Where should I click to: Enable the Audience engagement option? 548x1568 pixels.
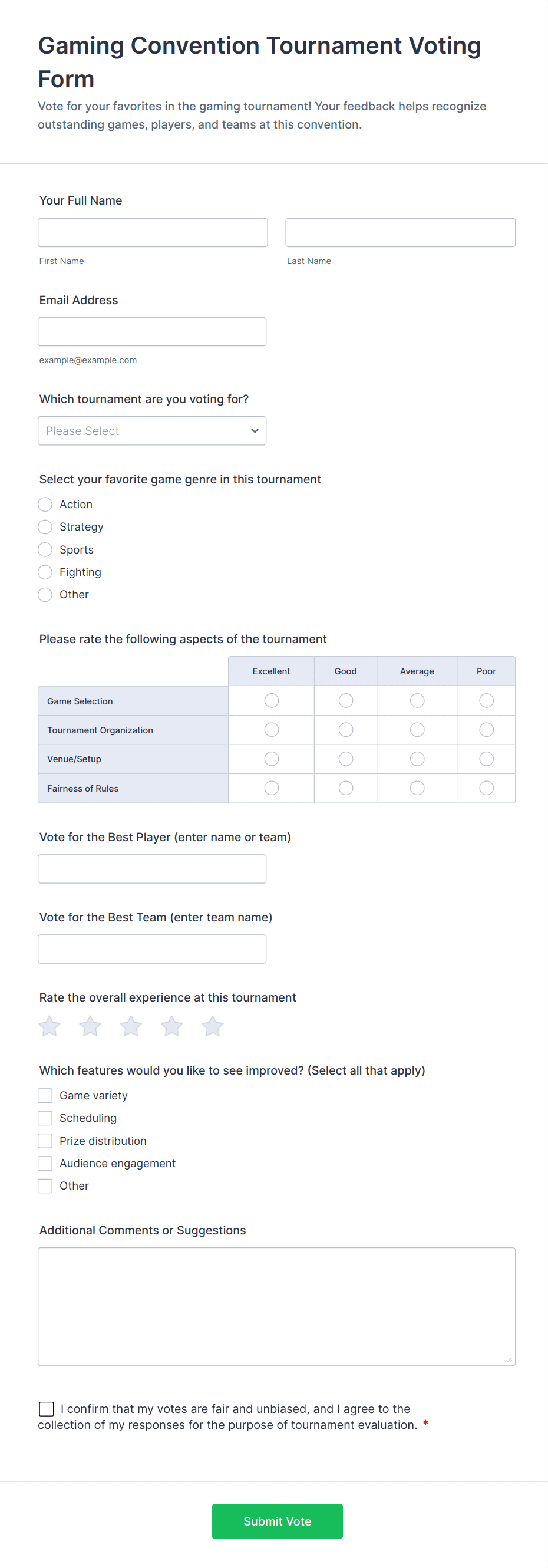click(x=45, y=1163)
